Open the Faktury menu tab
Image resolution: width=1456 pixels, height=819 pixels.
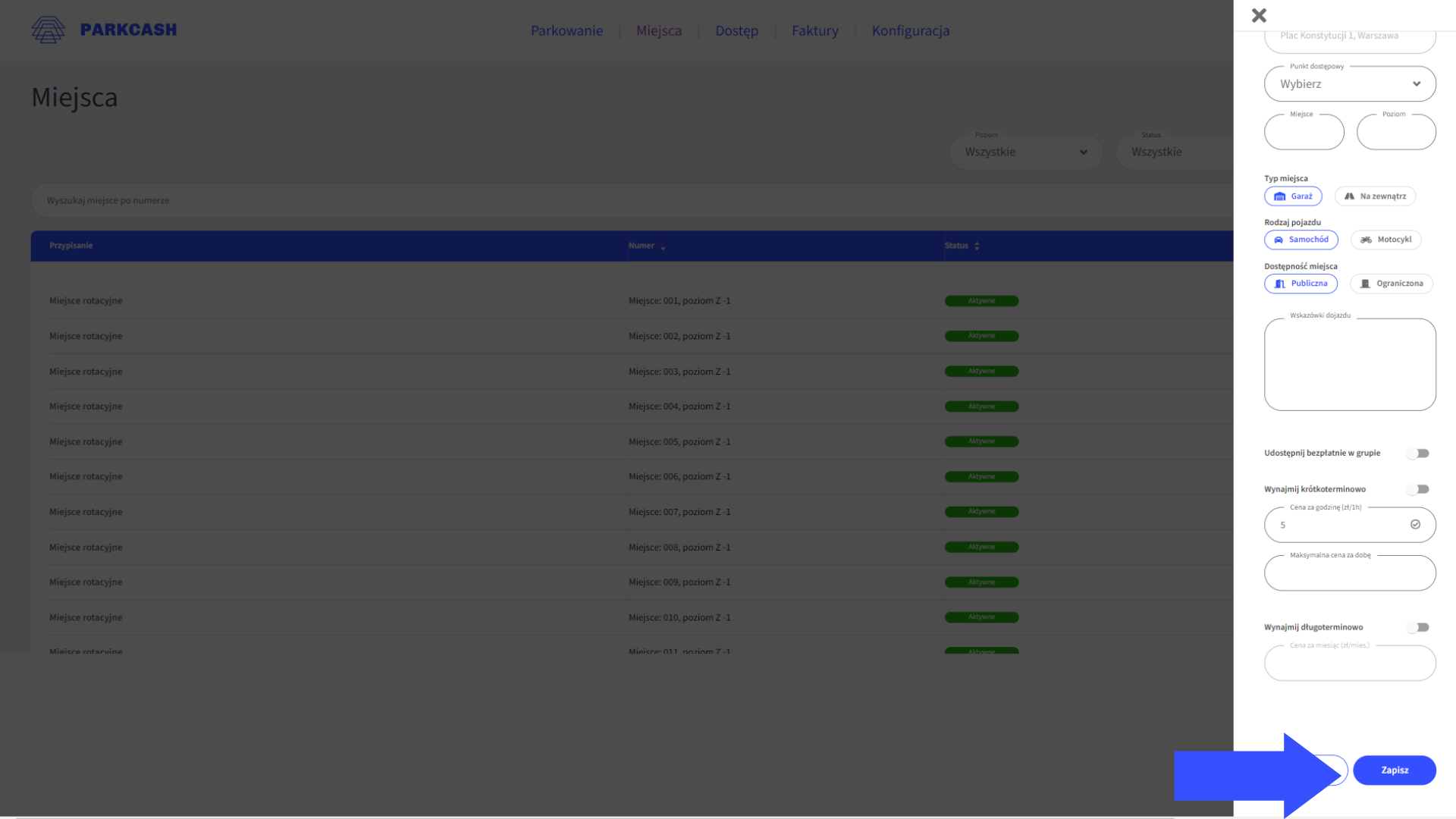pyautogui.click(x=814, y=31)
